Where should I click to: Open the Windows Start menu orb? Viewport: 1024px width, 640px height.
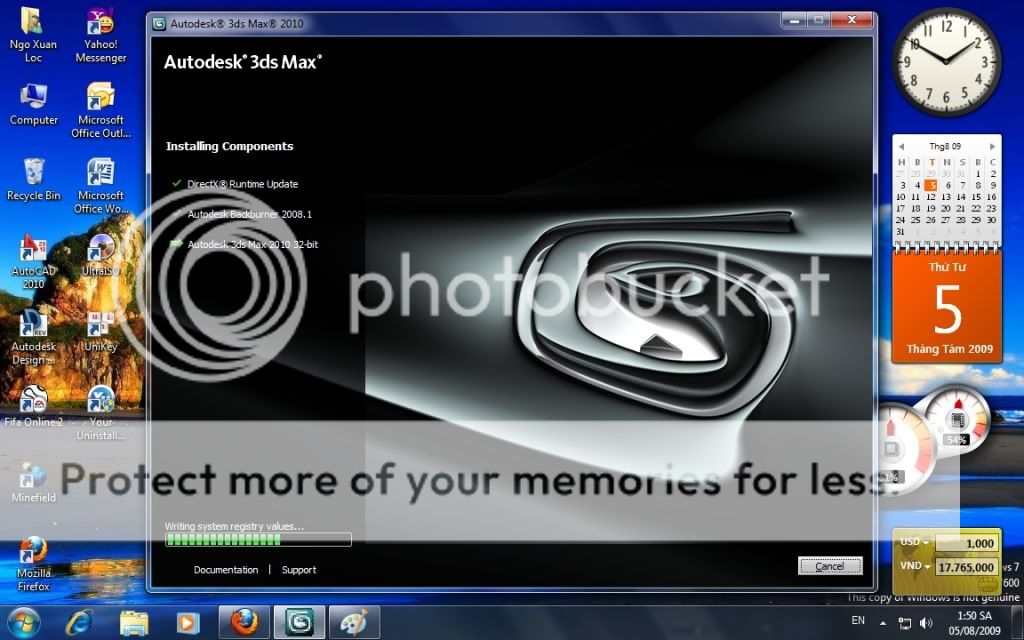[24, 623]
